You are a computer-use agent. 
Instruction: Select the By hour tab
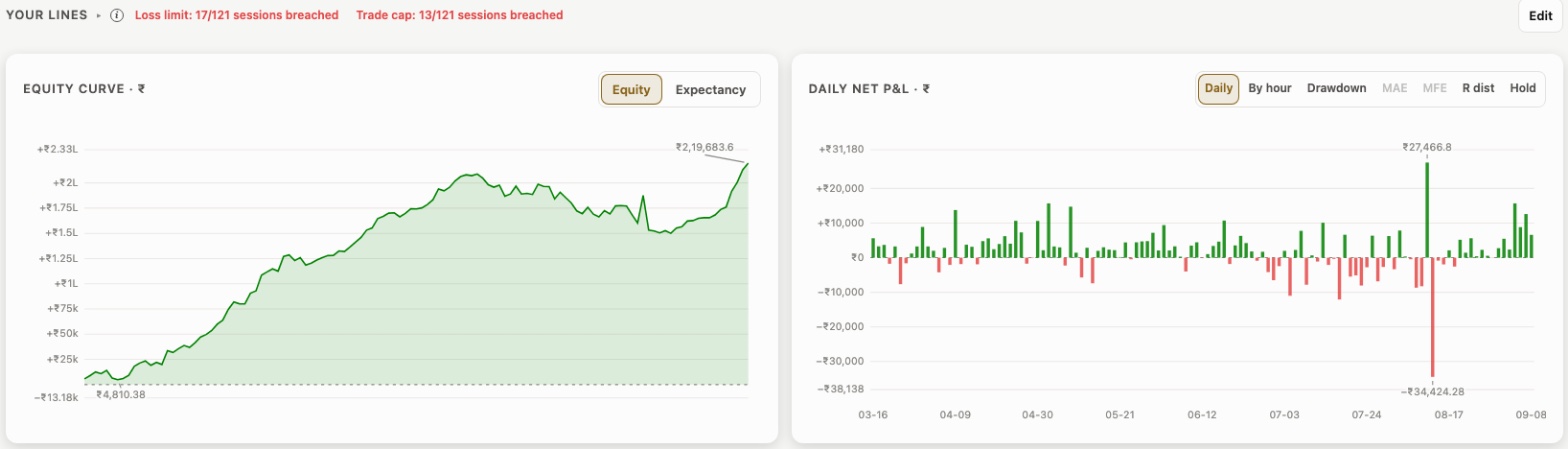1270,88
